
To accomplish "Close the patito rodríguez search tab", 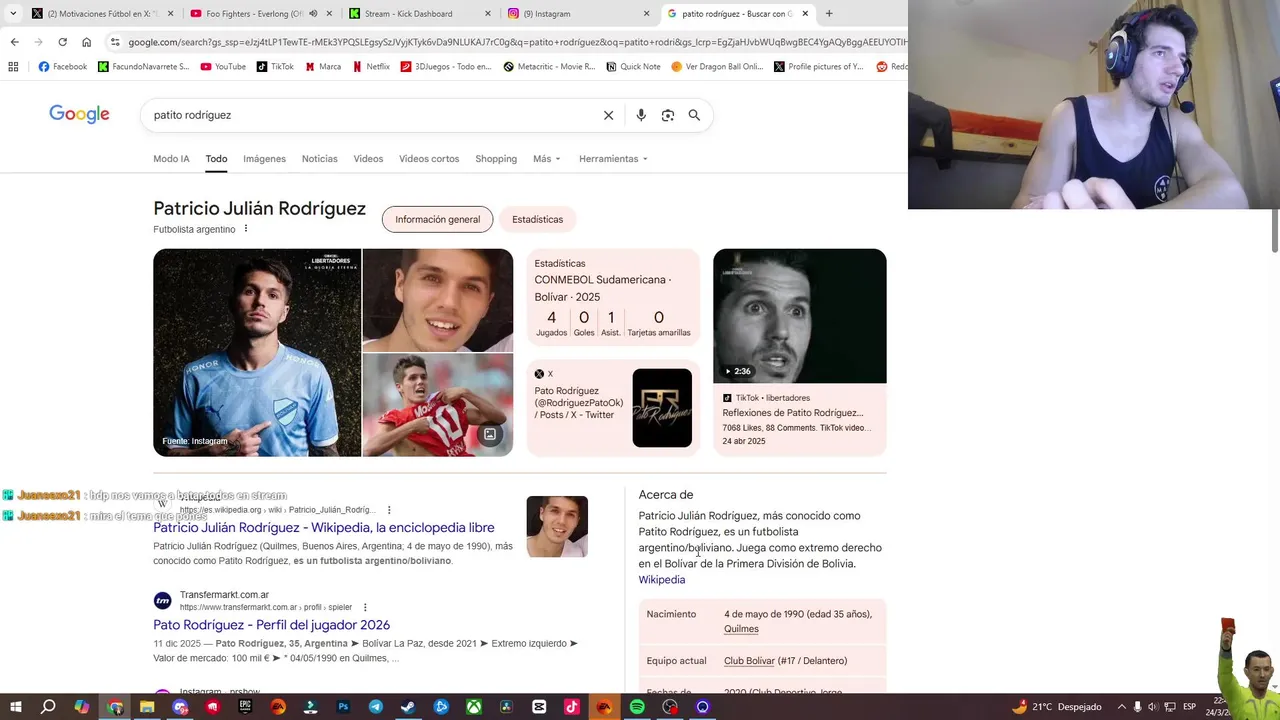I will click(805, 14).
